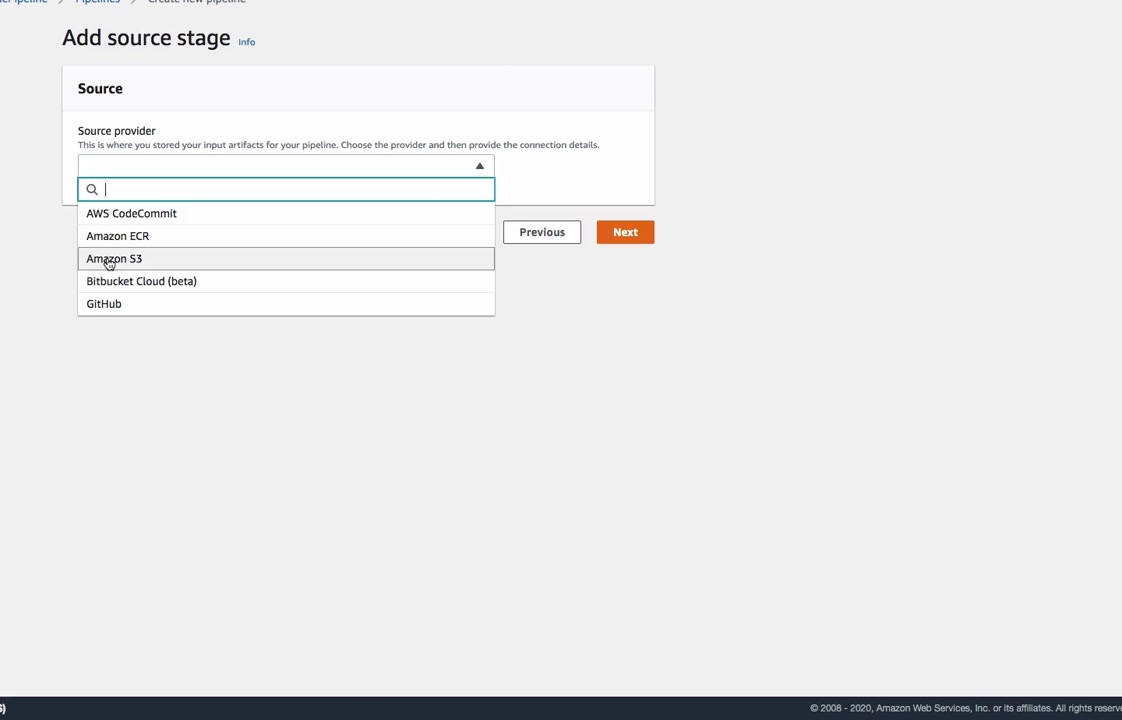Screen dimensions: 1122x720
Task: Open the Info link beside heading
Action: (x=246, y=42)
